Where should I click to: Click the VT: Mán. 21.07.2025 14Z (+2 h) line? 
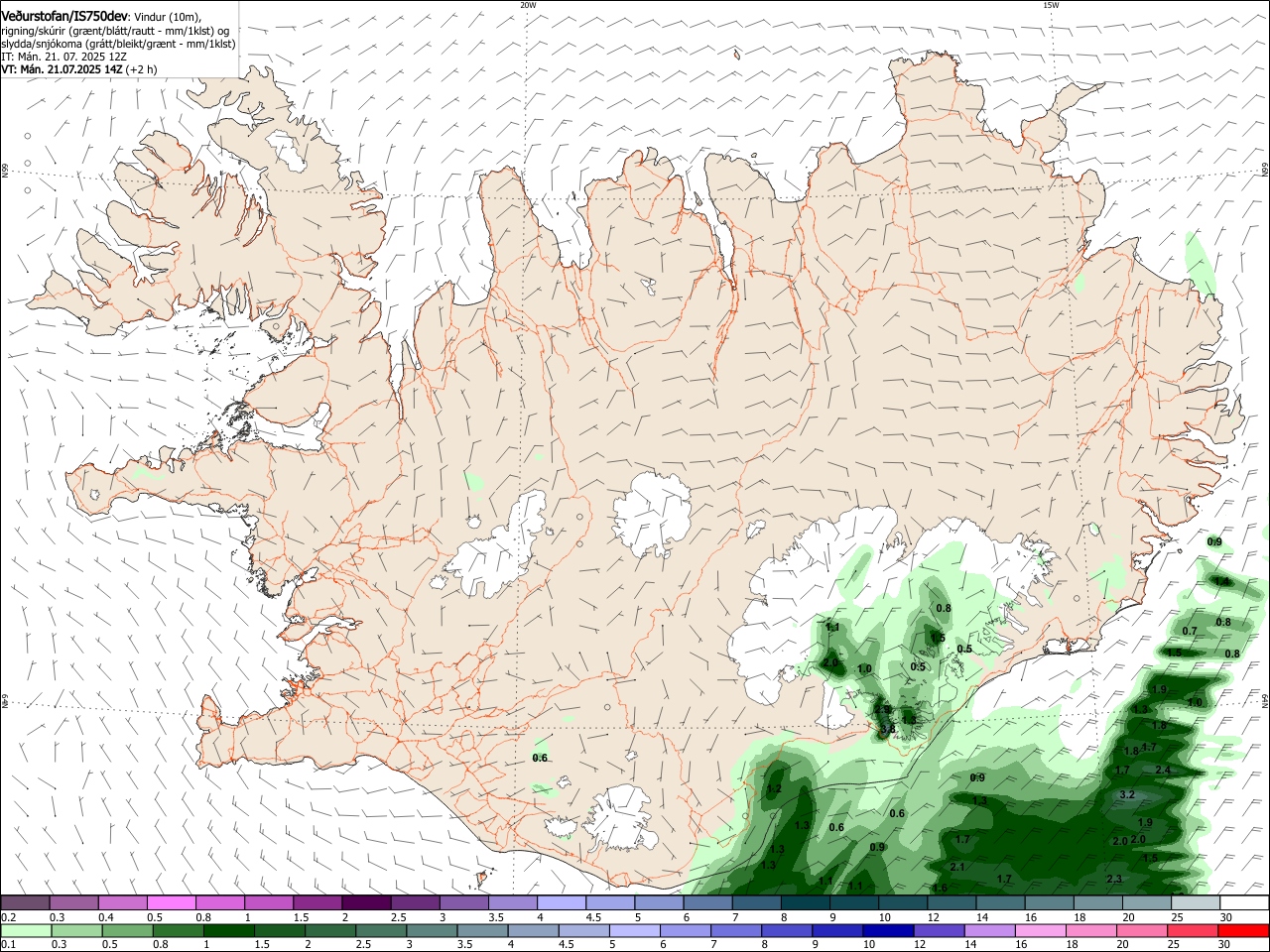coord(78,69)
